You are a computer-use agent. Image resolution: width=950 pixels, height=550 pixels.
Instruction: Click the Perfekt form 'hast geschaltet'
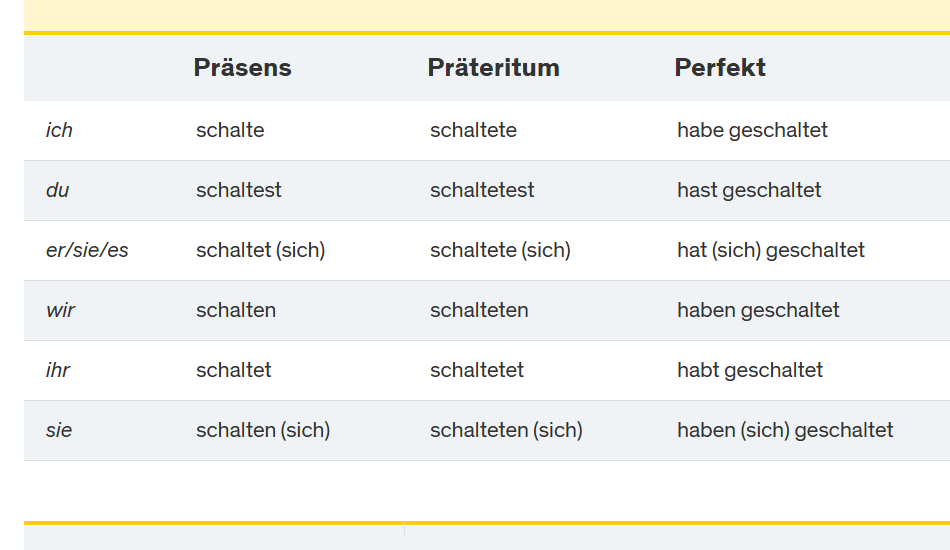coord(749,190)
